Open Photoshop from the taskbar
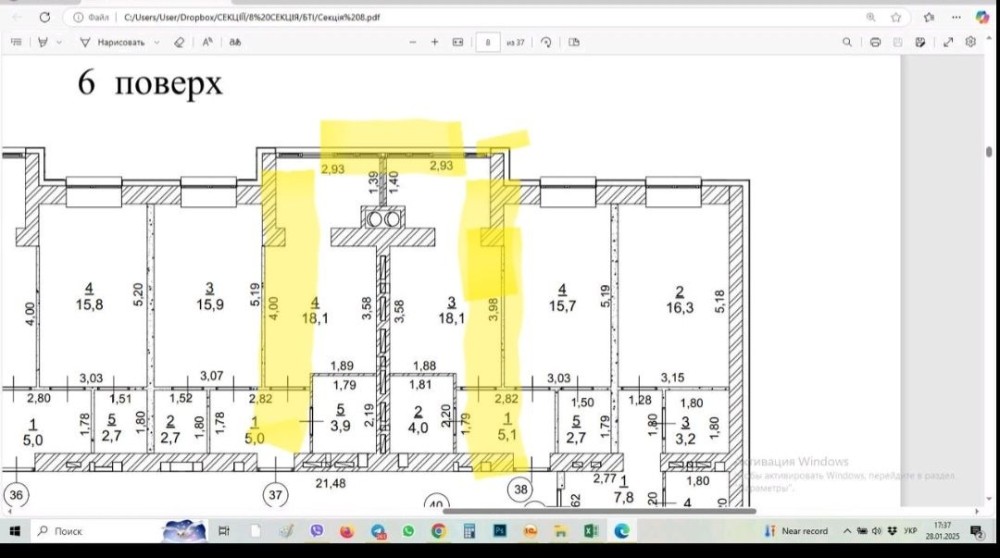Image resolution: width=1000 pixels, height=558 pixels. click(499, 531)
